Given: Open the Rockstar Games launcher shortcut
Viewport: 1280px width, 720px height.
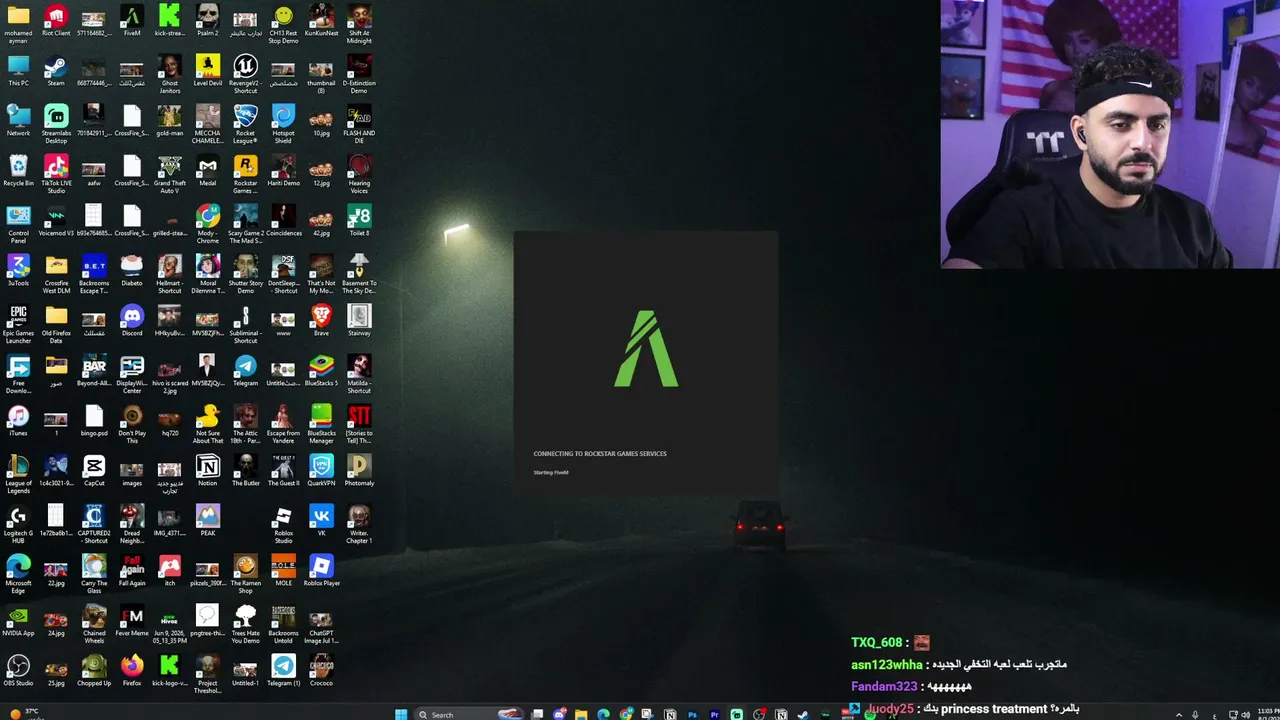Looking at the screenshot, I should [x=245, y=175].
